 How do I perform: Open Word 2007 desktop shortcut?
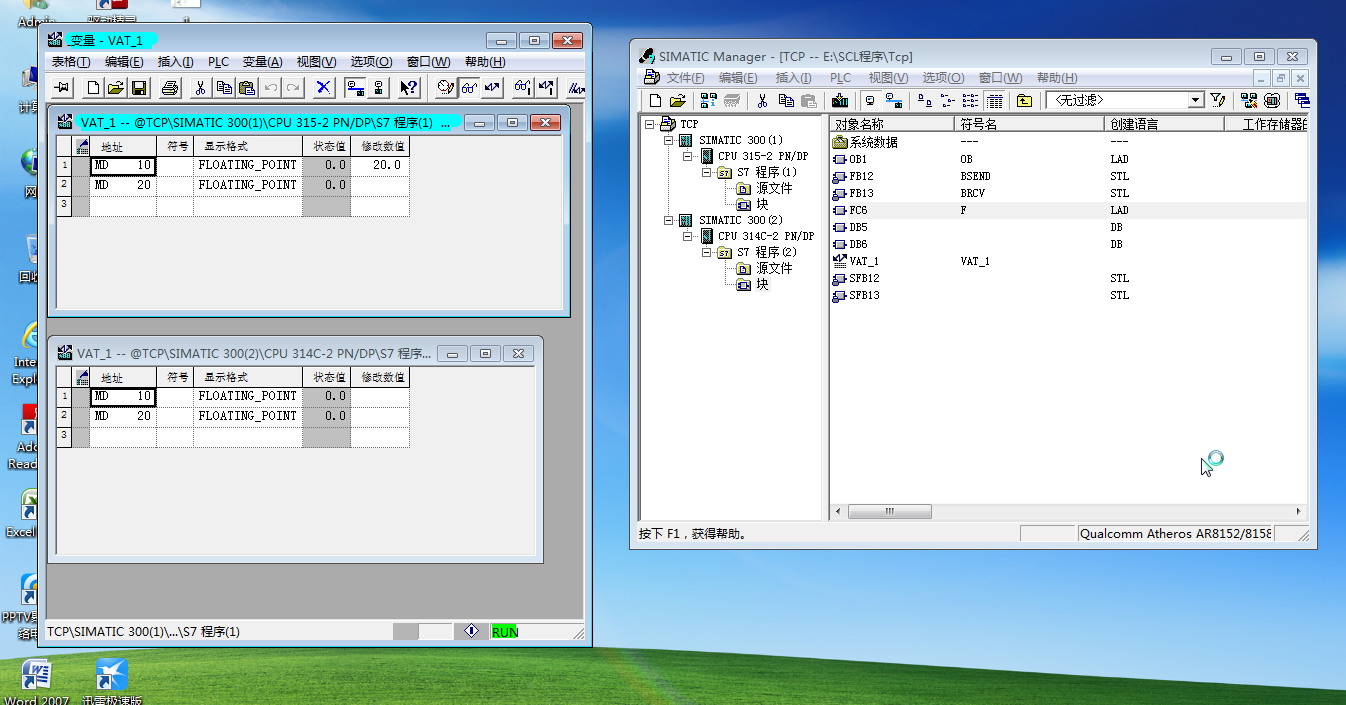tap(35, 680)
